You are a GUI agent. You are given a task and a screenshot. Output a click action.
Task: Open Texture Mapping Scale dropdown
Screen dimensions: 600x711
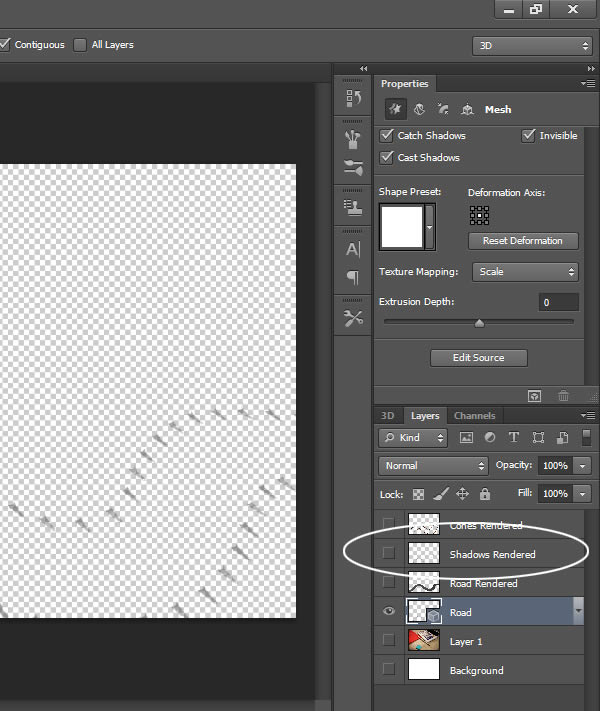(525, 272)
